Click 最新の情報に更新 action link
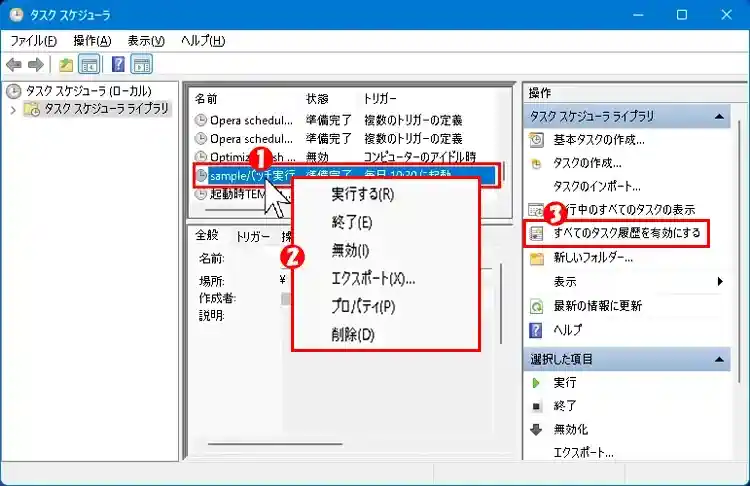Viewport: 750px width, 486px height. coord(598,306)
